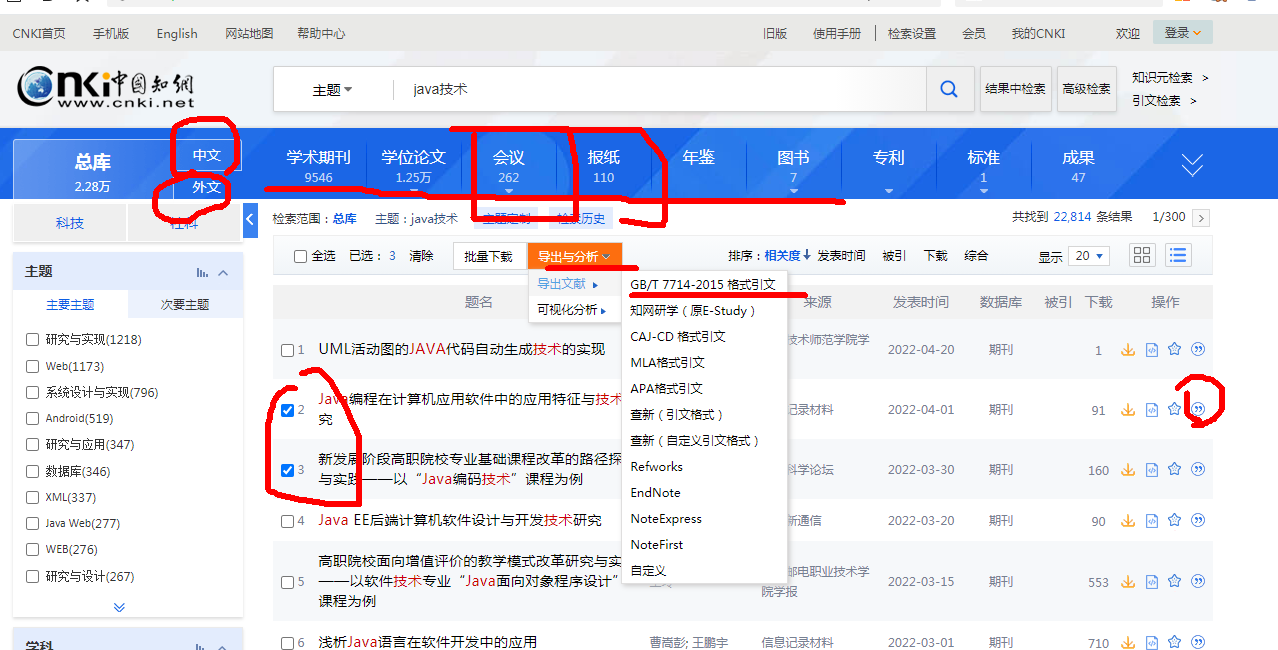Open the 主题 search field dropdown
1278x650 pixels.
332,90
